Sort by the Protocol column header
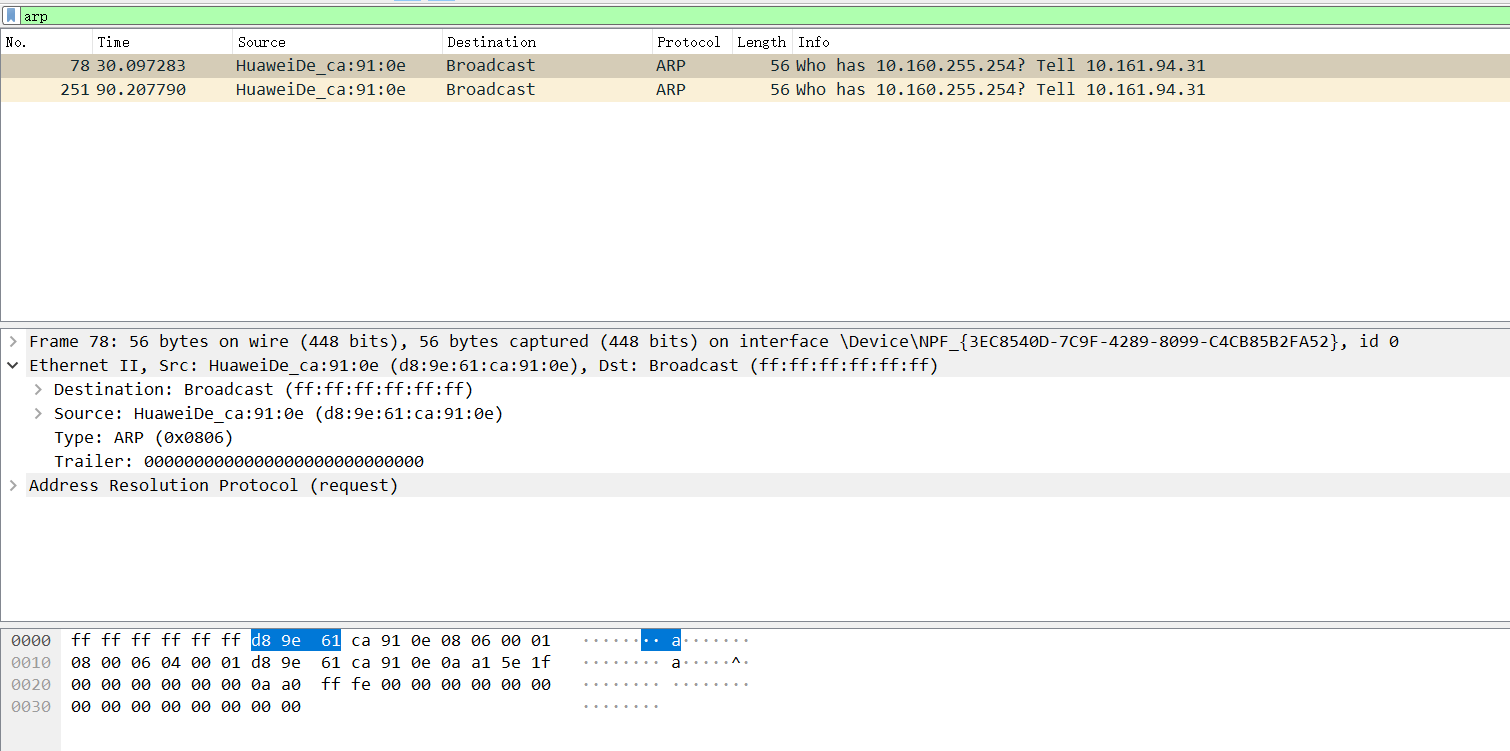The width and height of the screenshot is (1510, 751). 692,42
